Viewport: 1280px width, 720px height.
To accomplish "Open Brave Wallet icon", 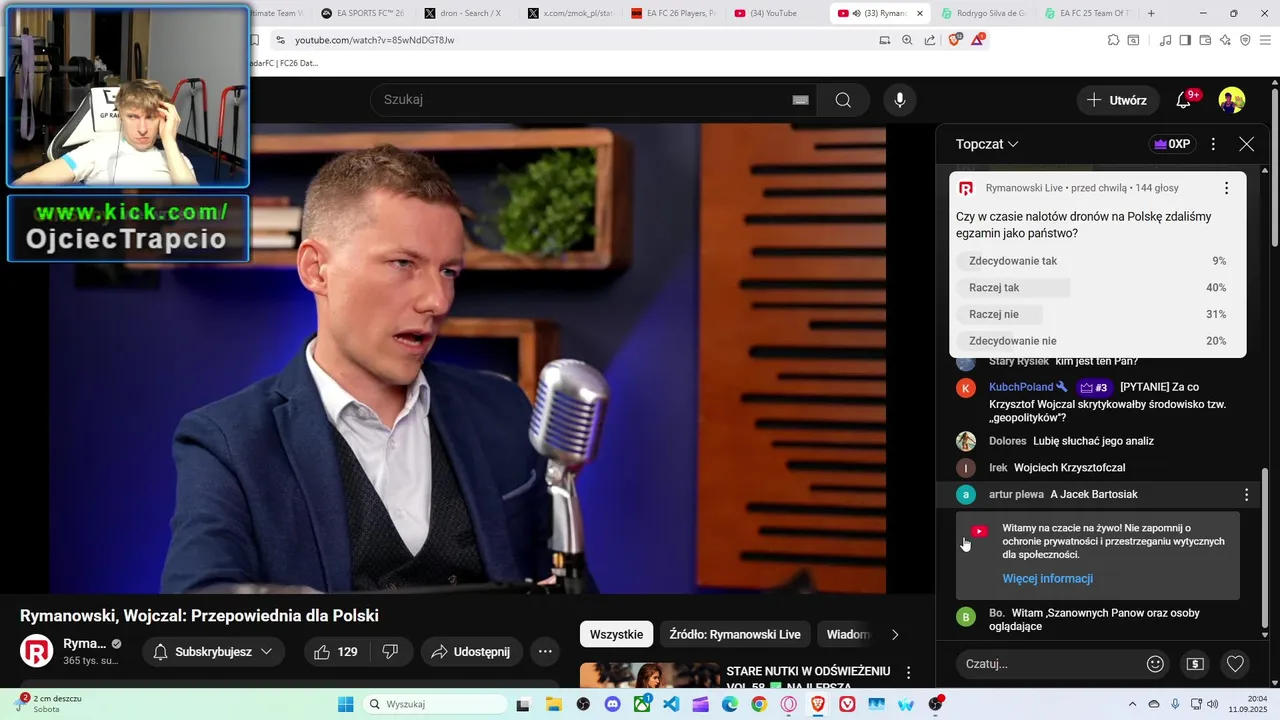I will [1205, 40].
